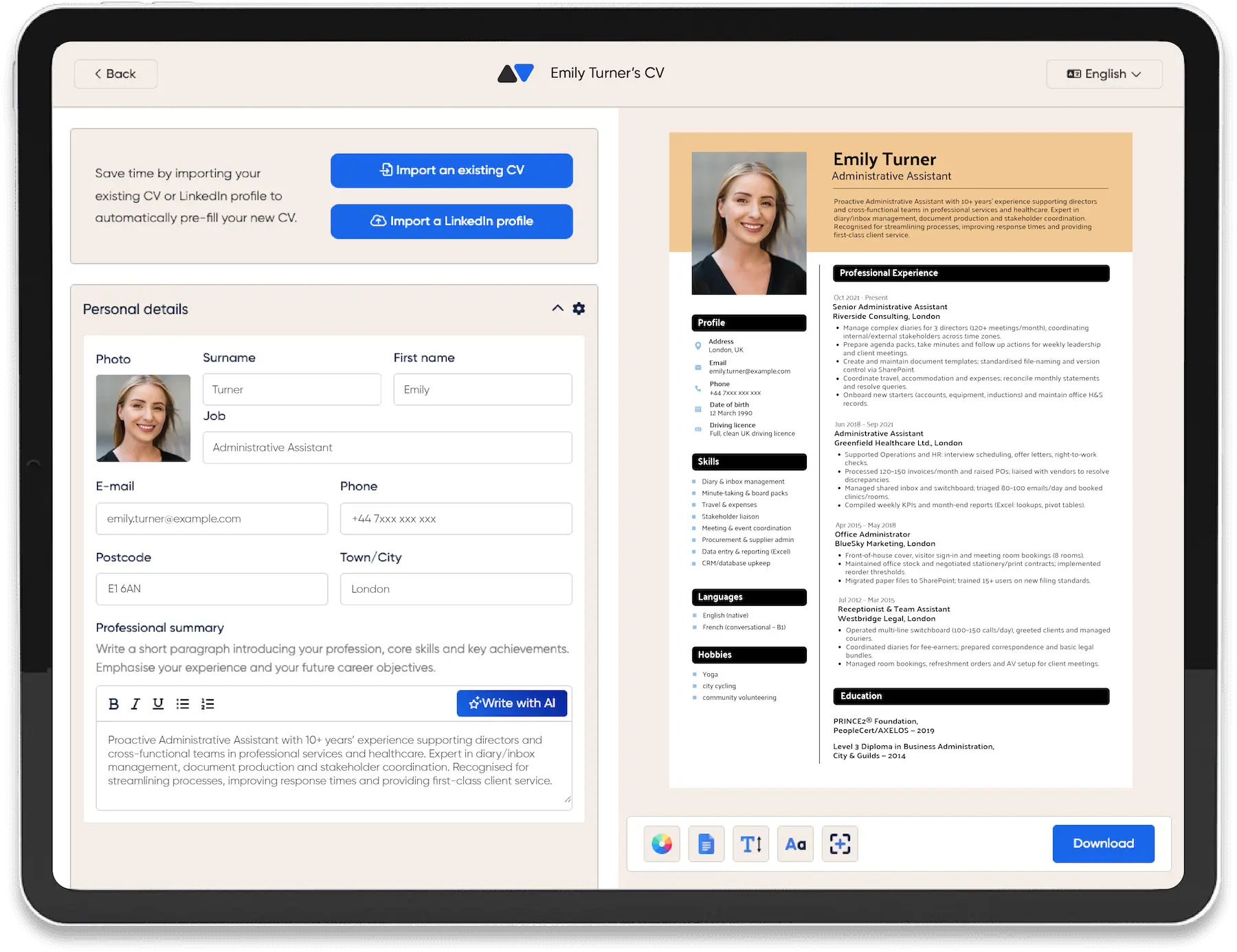Open the add section tool
This screenshot has height=952, width=1237.
(x=840, y=843)
